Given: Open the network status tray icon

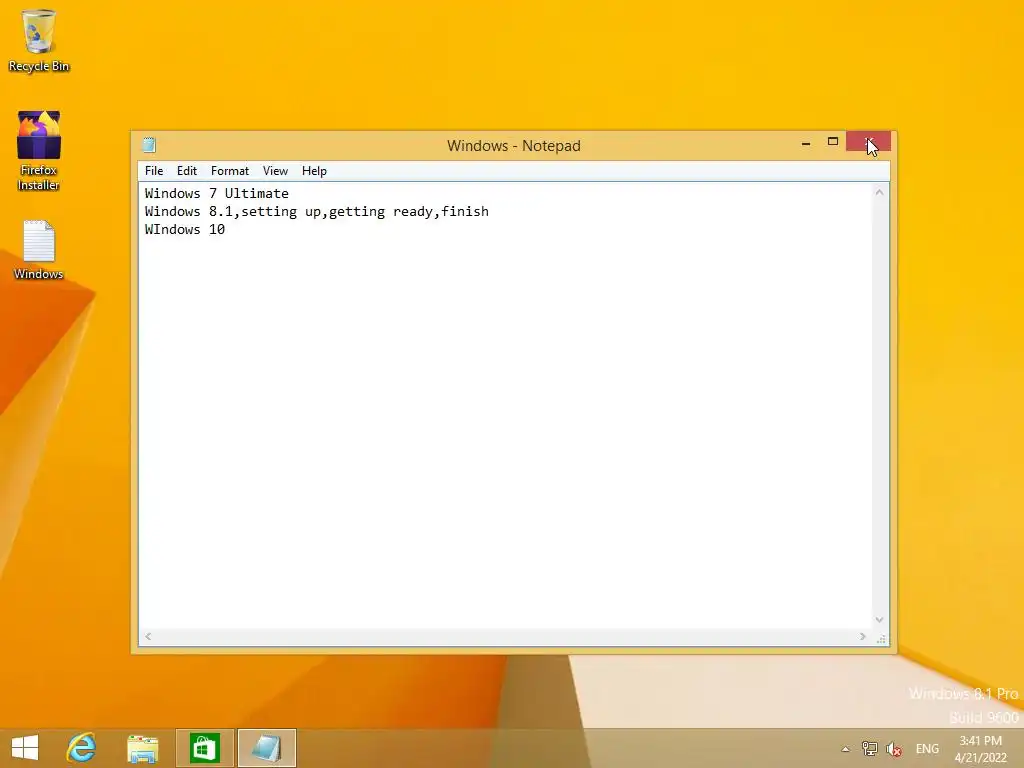Looking at the screenshot, I should [x=869, y=748].
